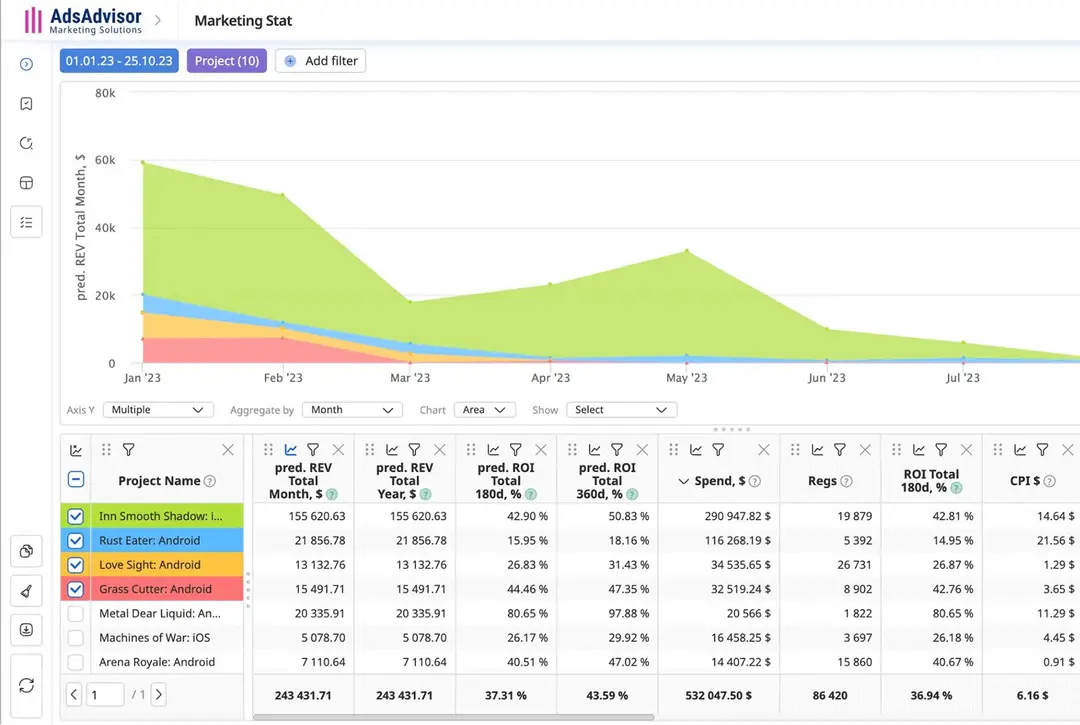
Task: Click the Regs column header label
Action: click(822, 481)
